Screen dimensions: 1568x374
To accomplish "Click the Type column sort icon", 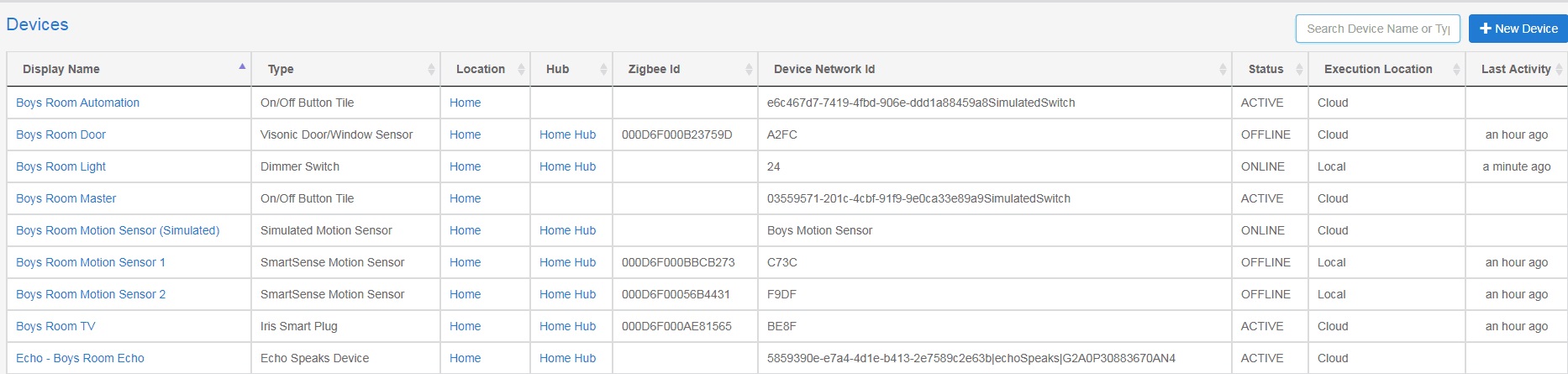I will pos(431,69).
